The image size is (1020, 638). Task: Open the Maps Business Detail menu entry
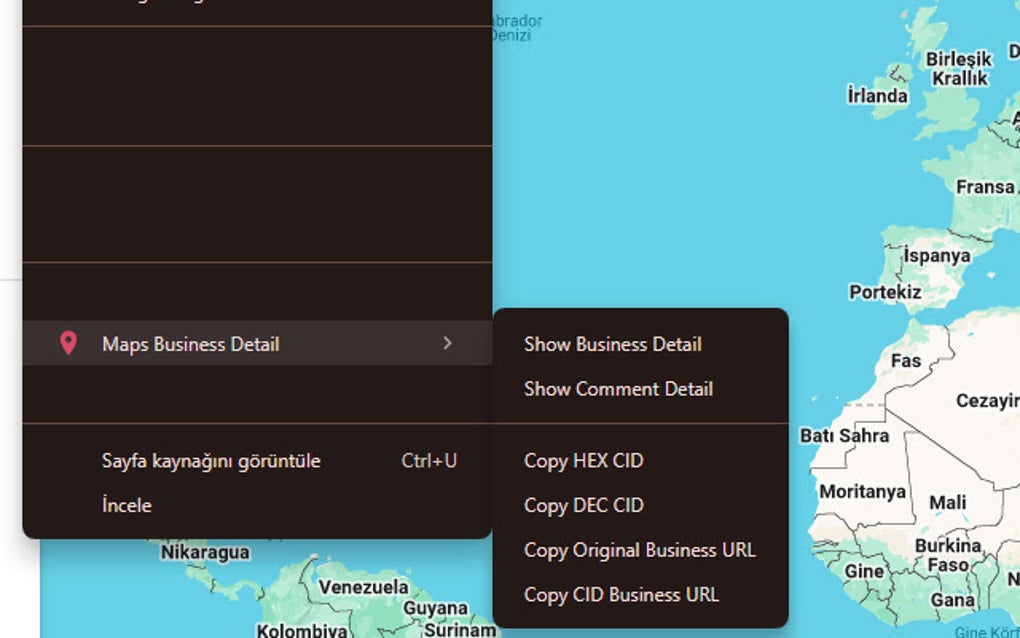191,343
